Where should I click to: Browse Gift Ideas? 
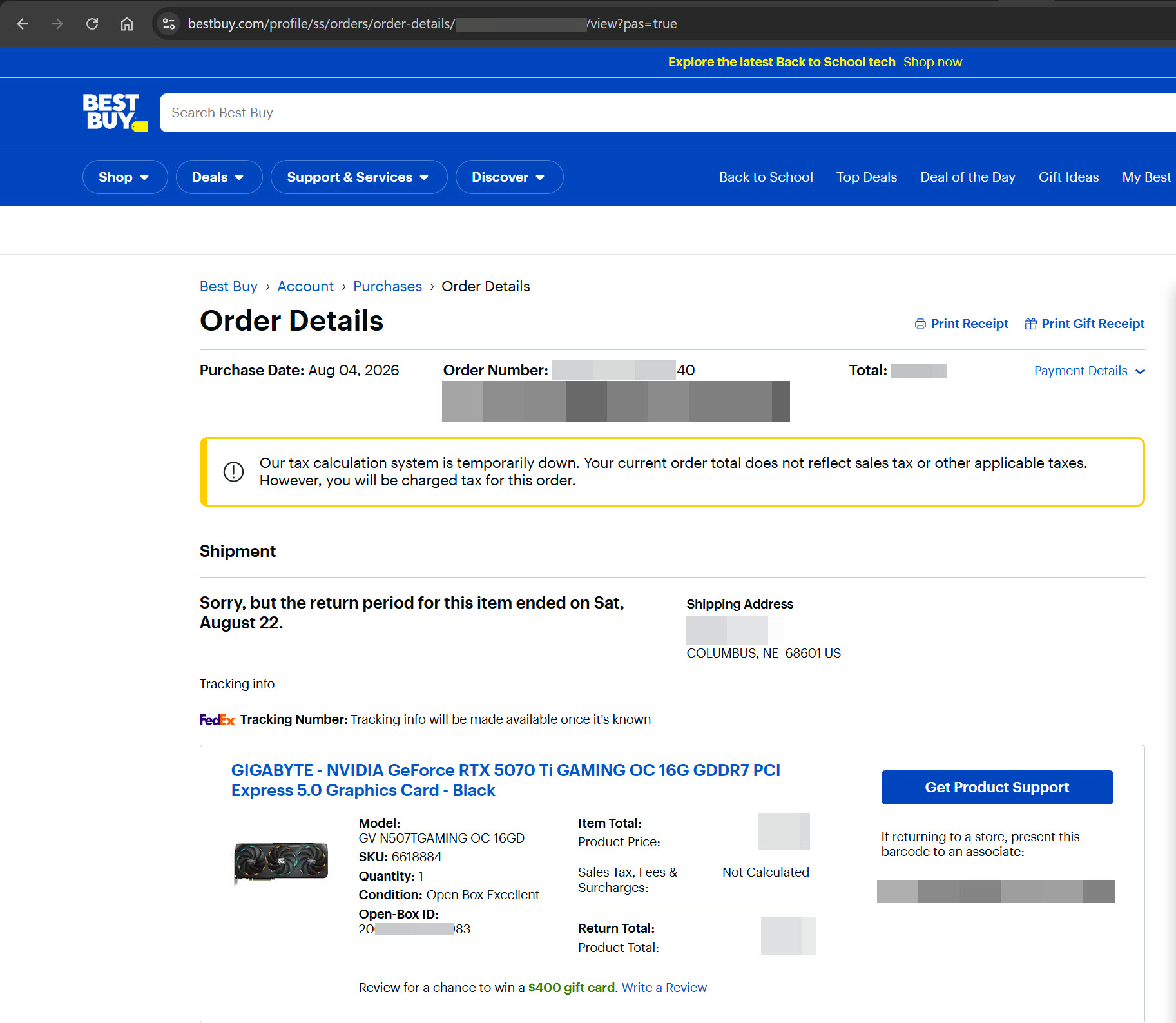[x=1068, y=177]
